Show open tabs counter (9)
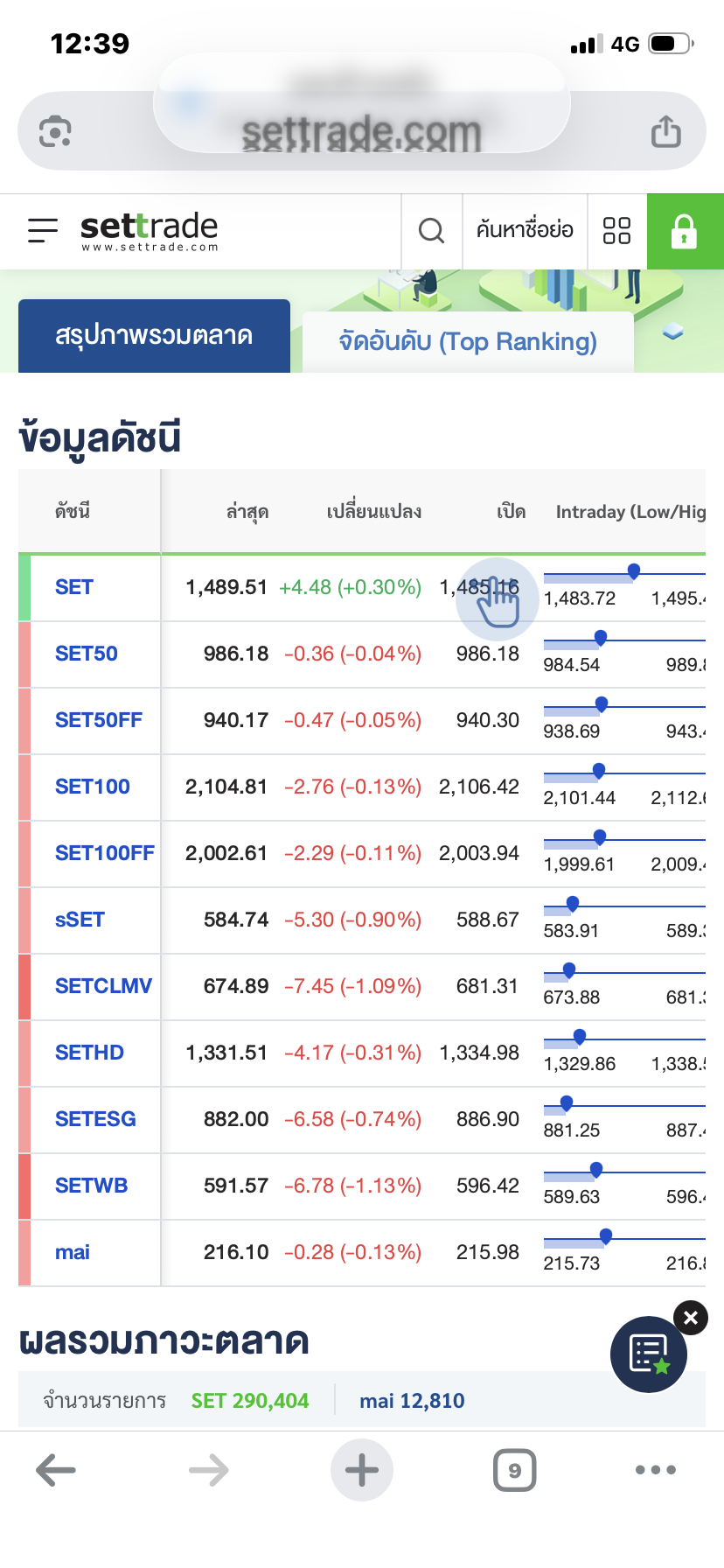 [x=514, y=1470]
